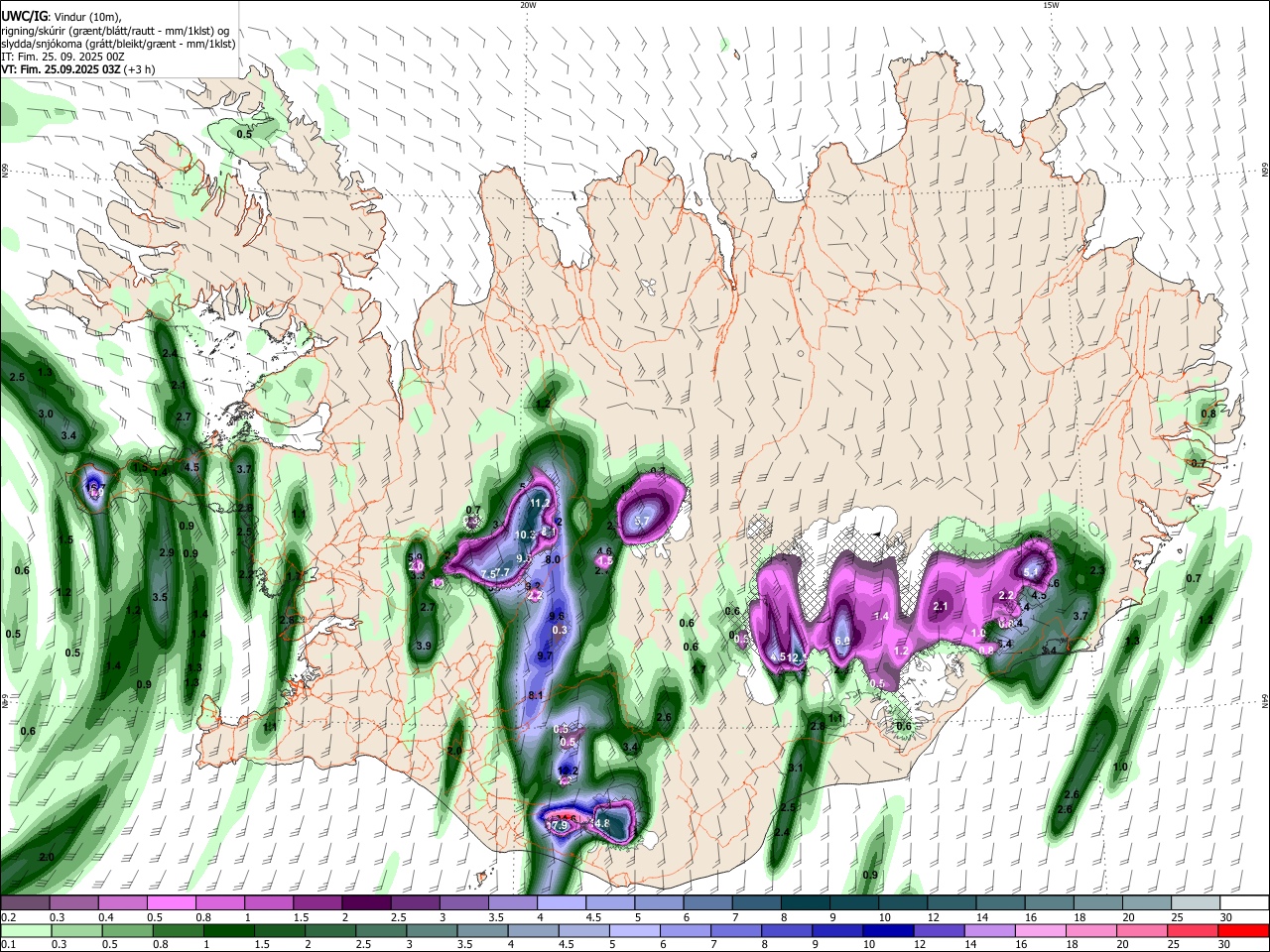1270x952 pixels.
Task: Click first upper-row legend swatch labeled 0.2
Action: tap(25, 903)
